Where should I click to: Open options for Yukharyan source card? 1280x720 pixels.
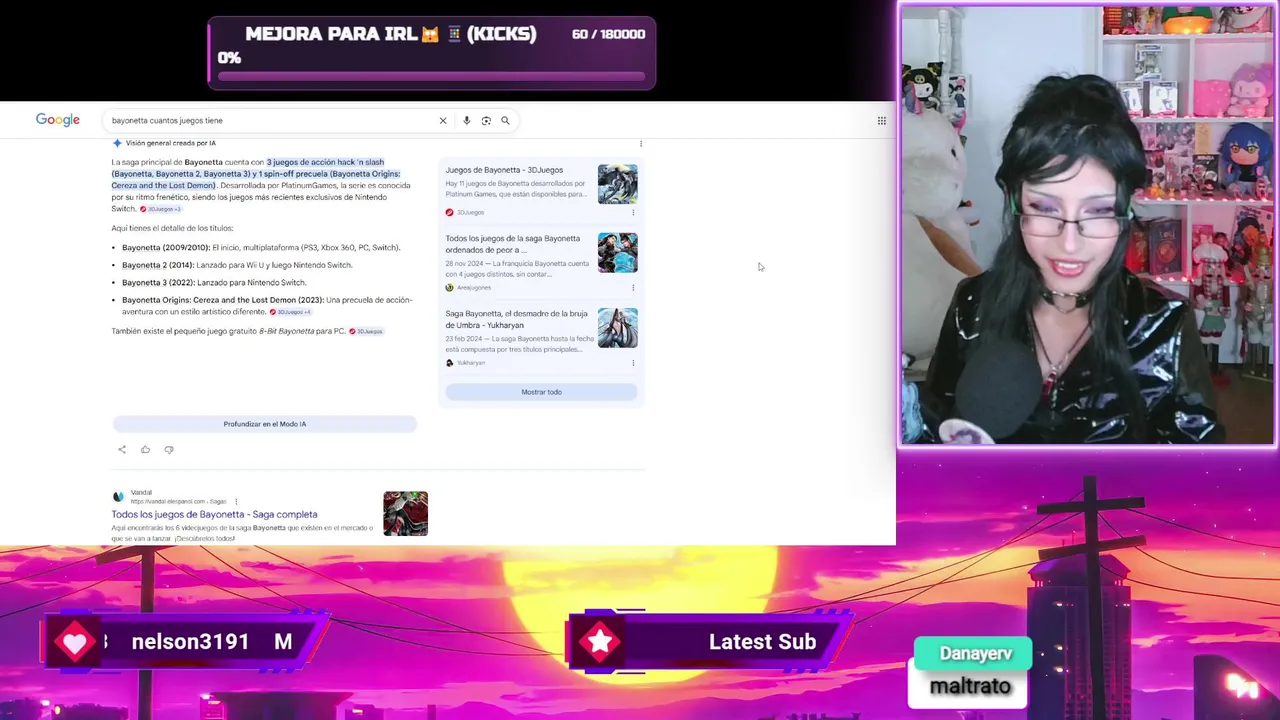click(633, 362)
